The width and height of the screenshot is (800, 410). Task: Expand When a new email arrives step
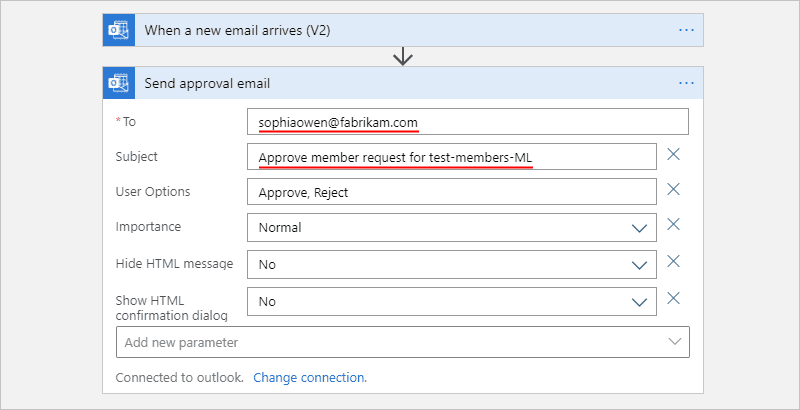tap(403, 31)
